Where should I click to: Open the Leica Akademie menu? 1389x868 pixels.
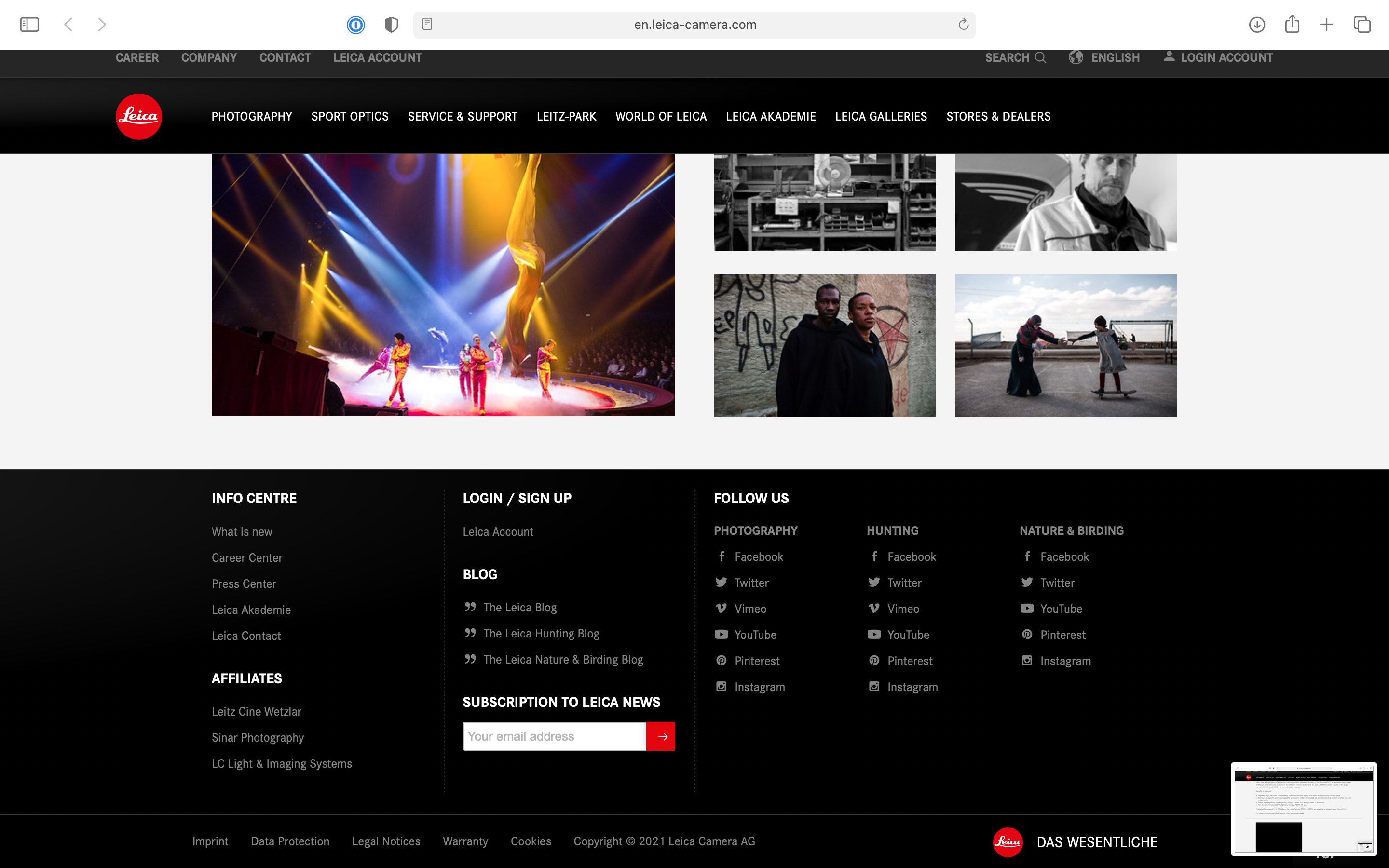(771, 117)
